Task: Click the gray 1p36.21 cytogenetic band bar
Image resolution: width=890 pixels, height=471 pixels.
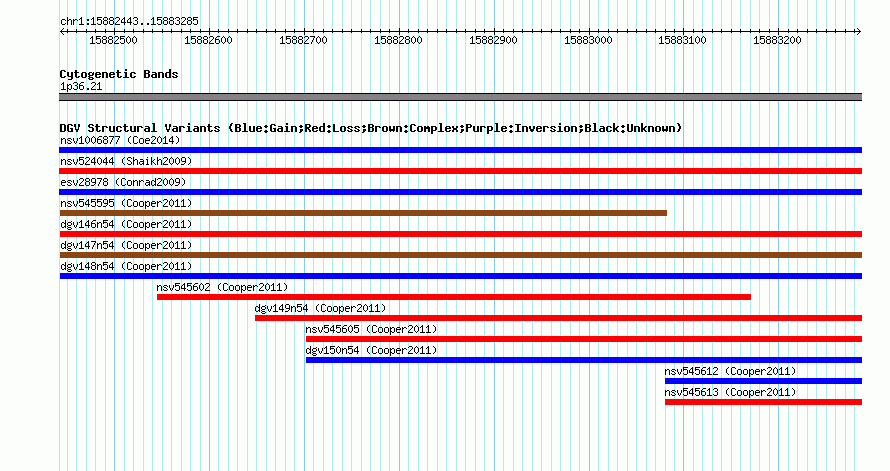Action: pos(460,97)
